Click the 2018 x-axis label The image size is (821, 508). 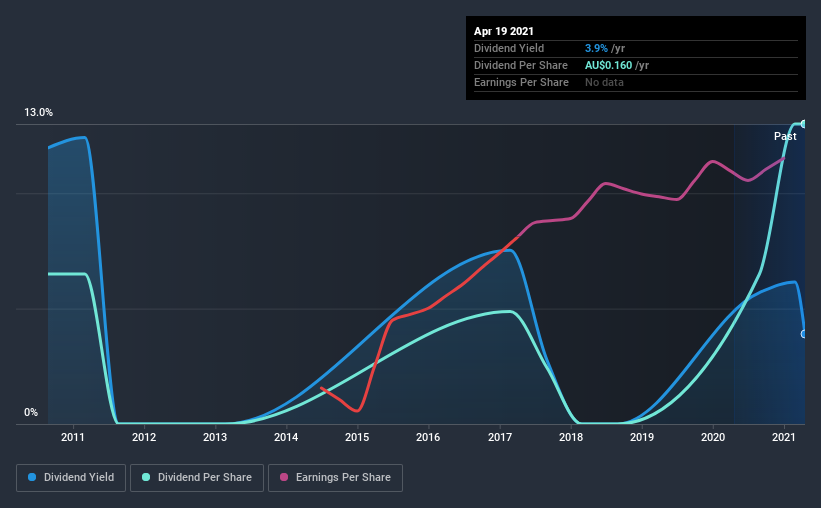coord(571,437)
